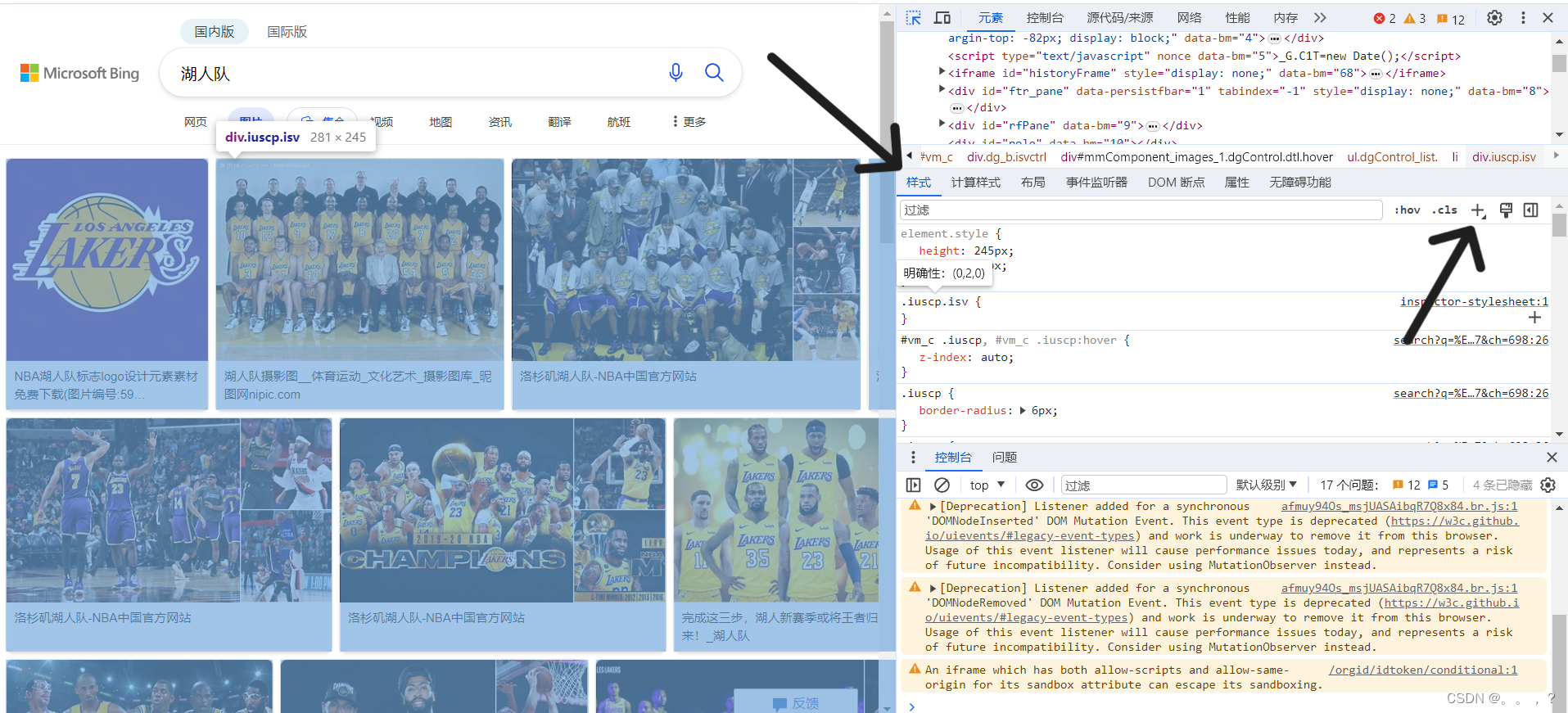Click the new style rule plus icon
The image size is (1568, 713).
tap(1478, 210)
